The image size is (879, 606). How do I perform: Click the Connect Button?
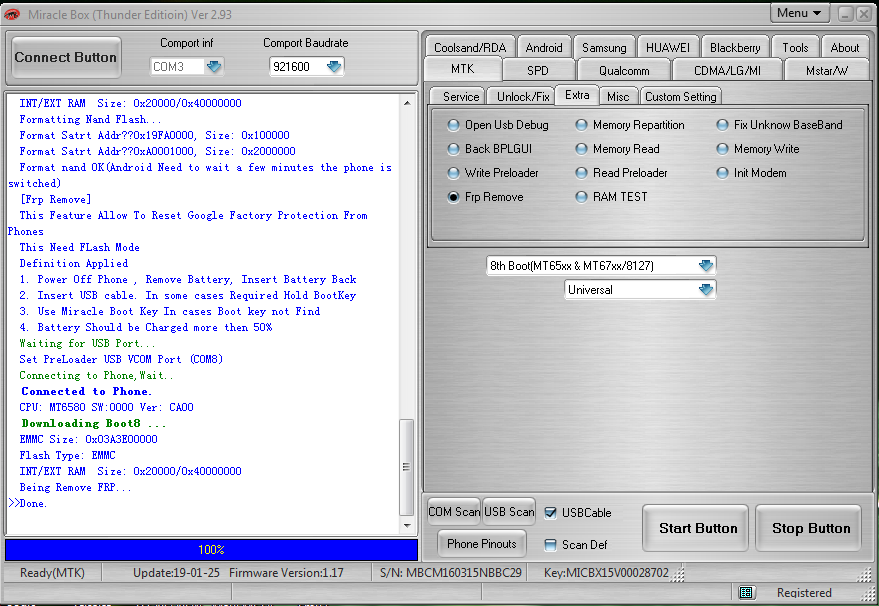[66, 57]
